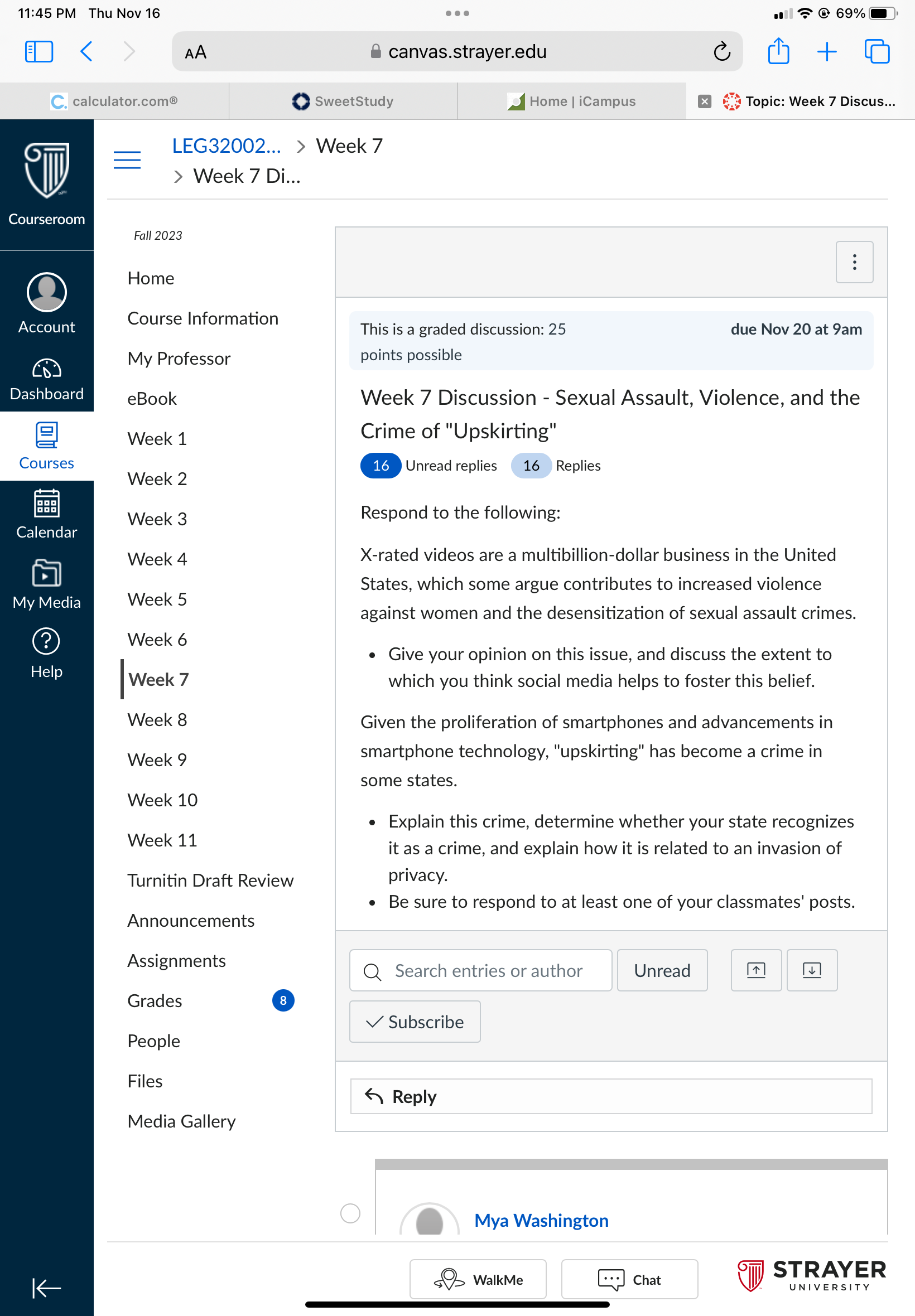Open the discussion three-dot options menu
Image resolution: width=915 pixels, height=1316 pixels.
[854, 262]
